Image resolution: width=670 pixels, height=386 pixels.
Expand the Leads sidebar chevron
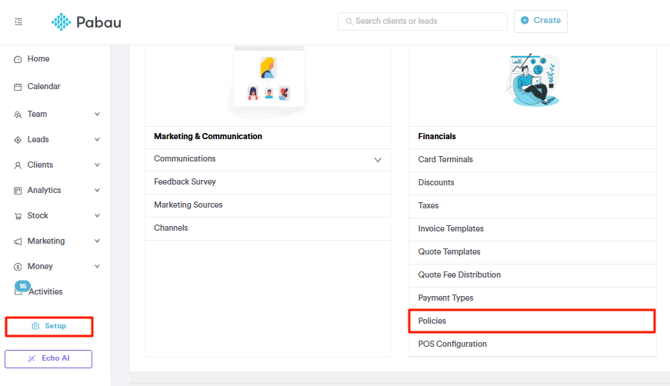coord(97,139)
